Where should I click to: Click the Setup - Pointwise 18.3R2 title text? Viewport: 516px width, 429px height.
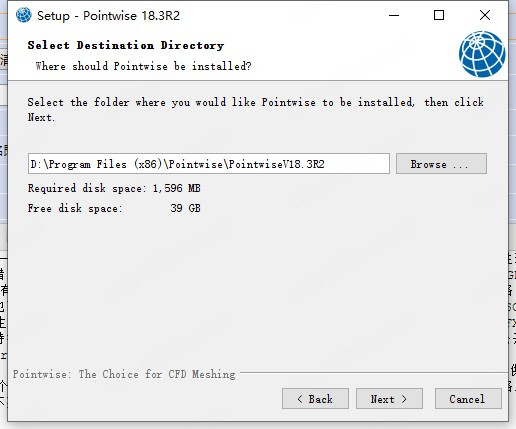coord(108,16)
